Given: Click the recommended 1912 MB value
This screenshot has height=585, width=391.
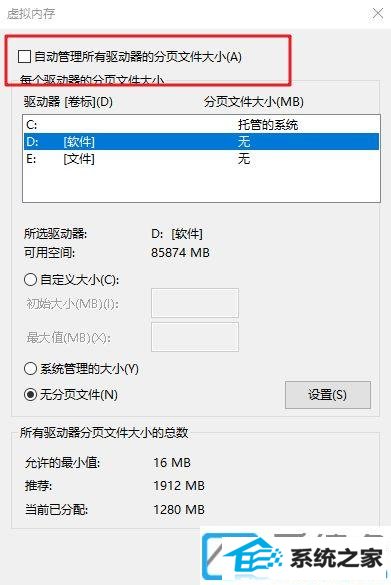Looking at the screenshot, I should (x=179, y=485).
